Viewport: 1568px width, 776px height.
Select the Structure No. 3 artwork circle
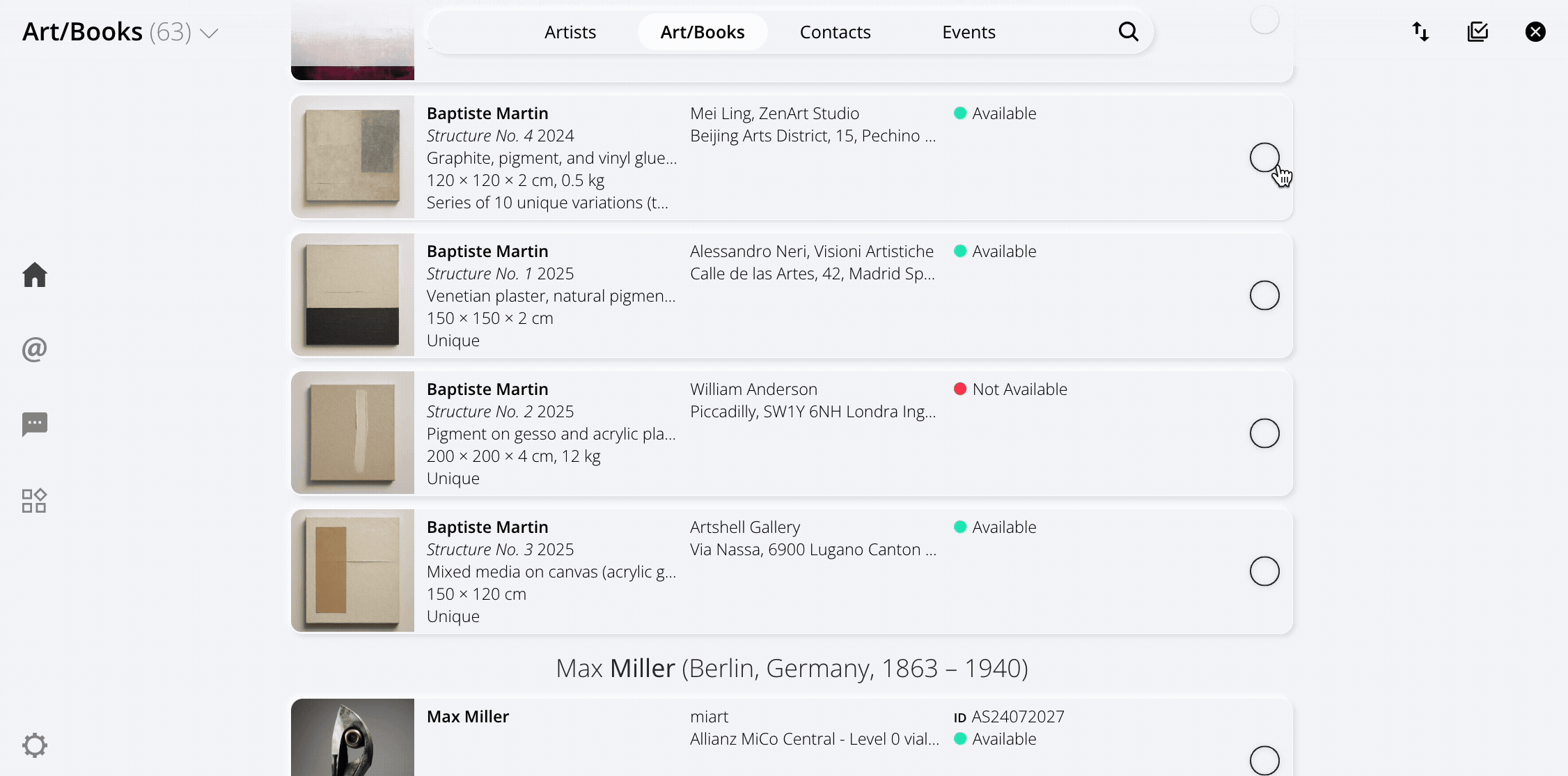click(1265, 571)
